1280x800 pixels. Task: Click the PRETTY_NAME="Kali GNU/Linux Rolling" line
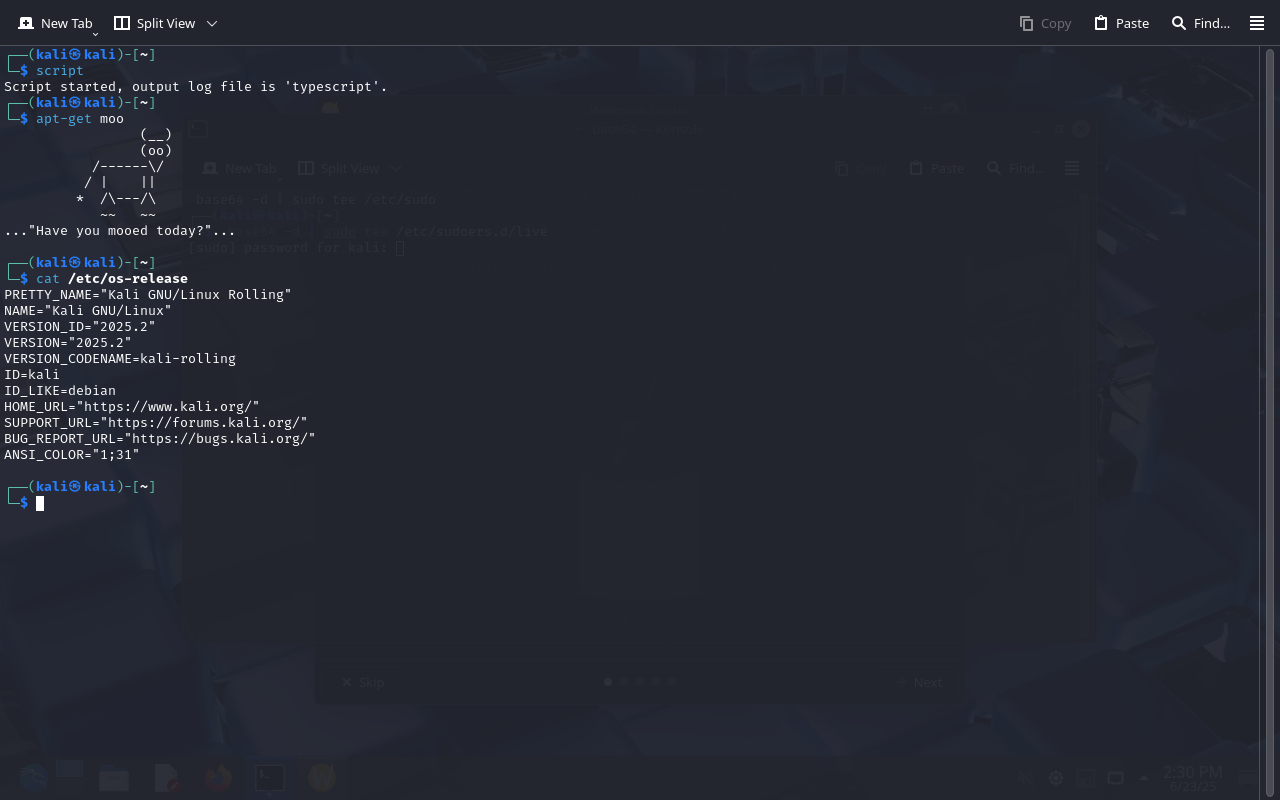[148, 295]
